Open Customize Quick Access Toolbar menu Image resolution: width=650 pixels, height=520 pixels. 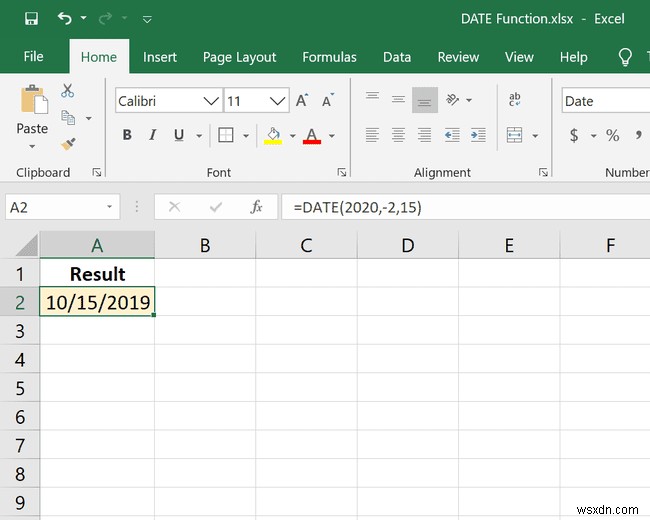click(x=147, y=19)
